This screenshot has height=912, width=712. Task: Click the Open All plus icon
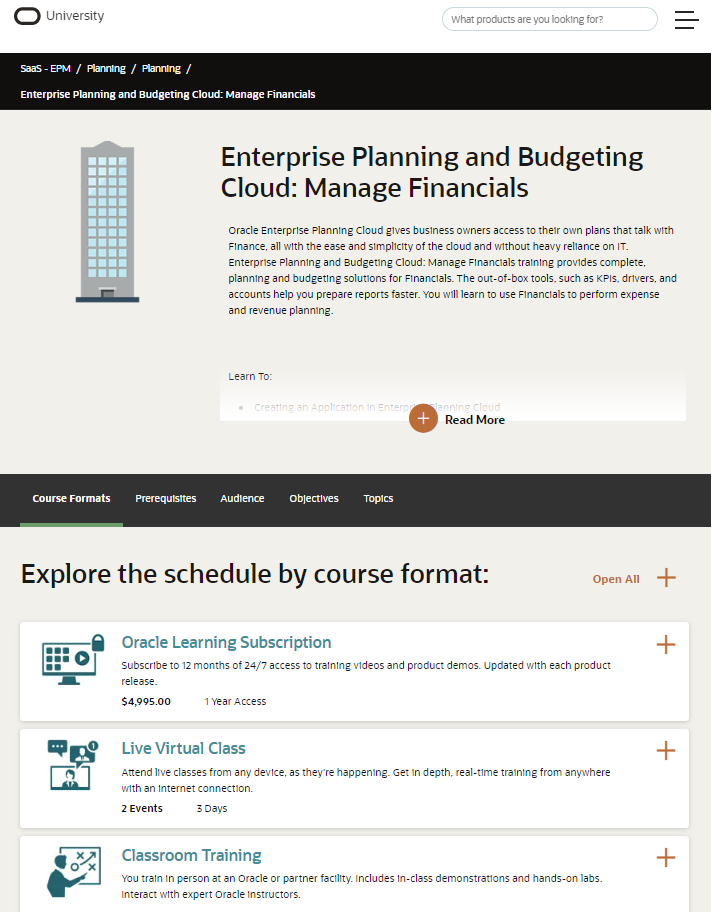[x=666, y=578]
